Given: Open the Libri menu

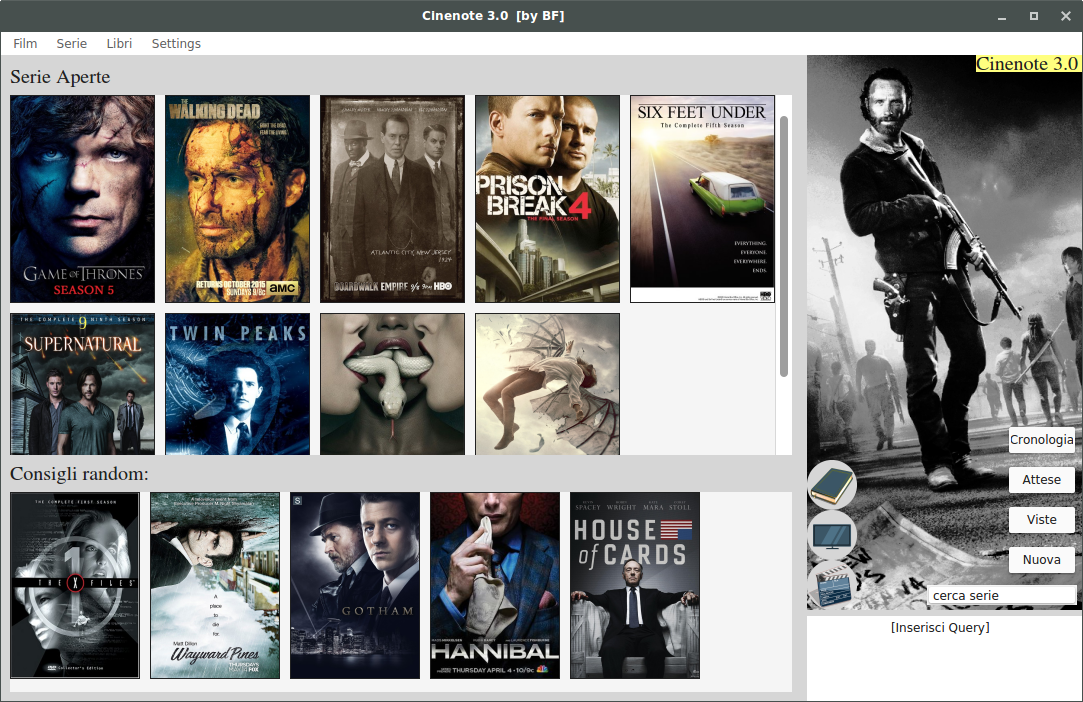Looking at the screenshot, I should click(119, 44).
